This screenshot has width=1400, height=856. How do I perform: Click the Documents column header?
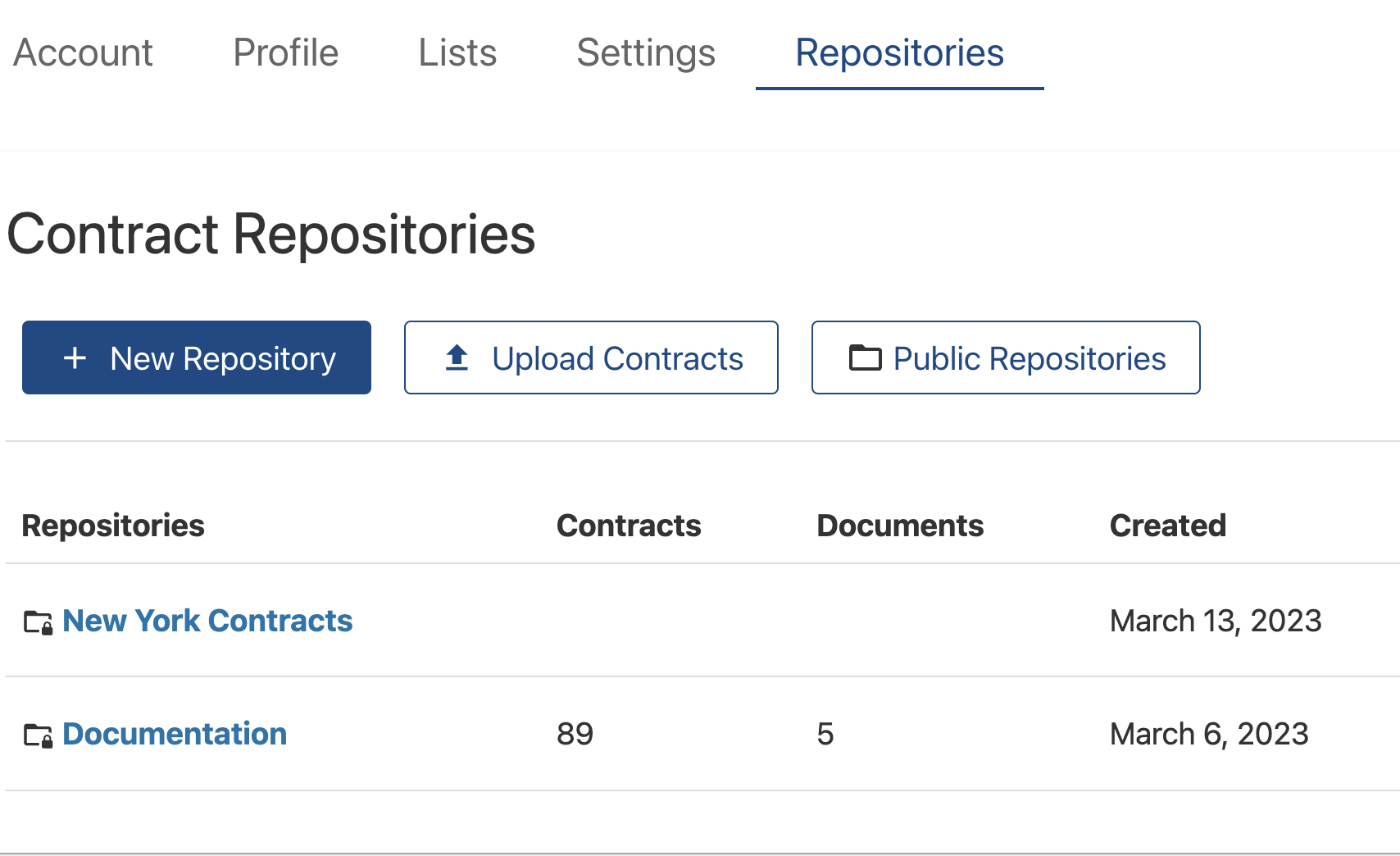[900, 526]
